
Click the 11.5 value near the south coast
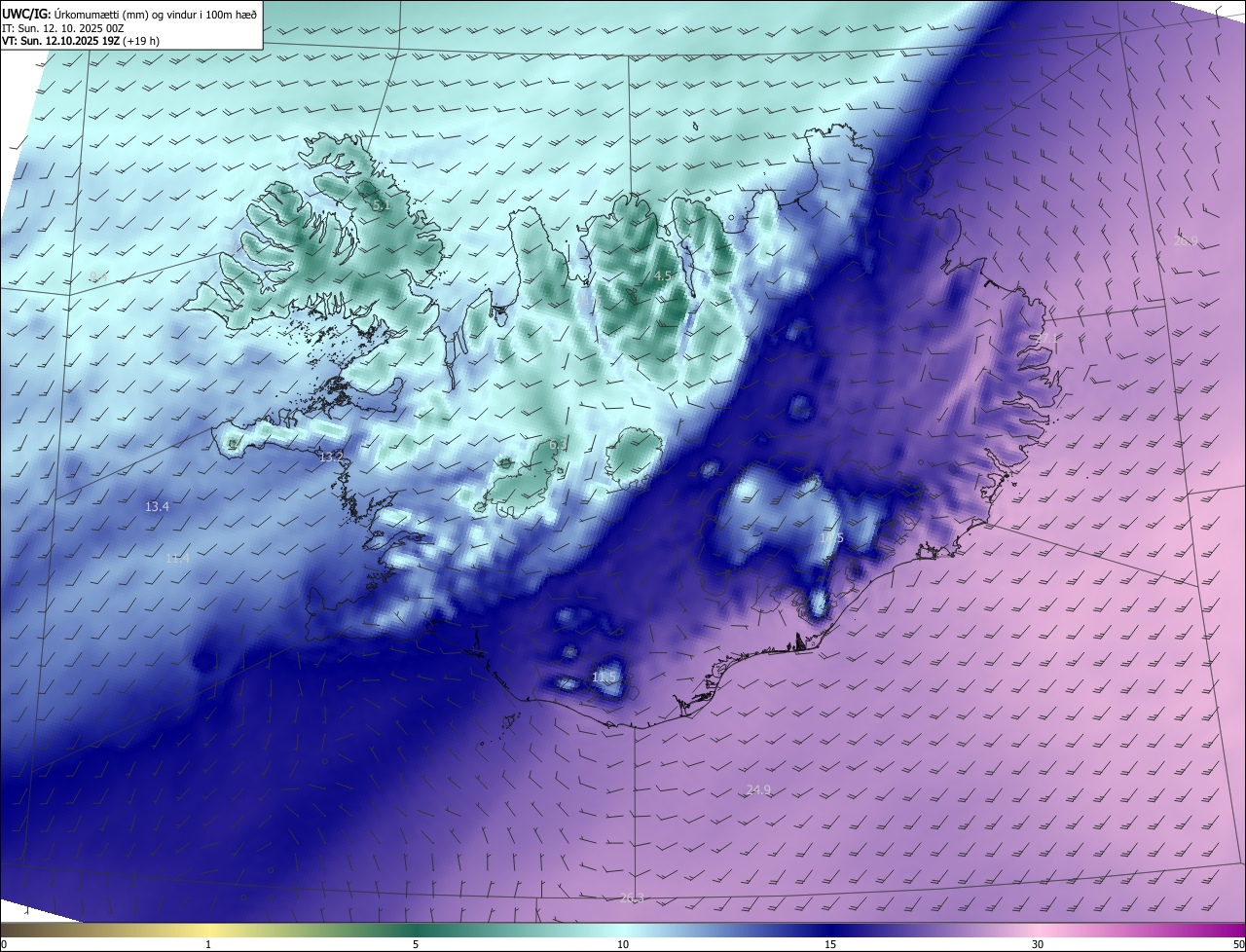605,677
